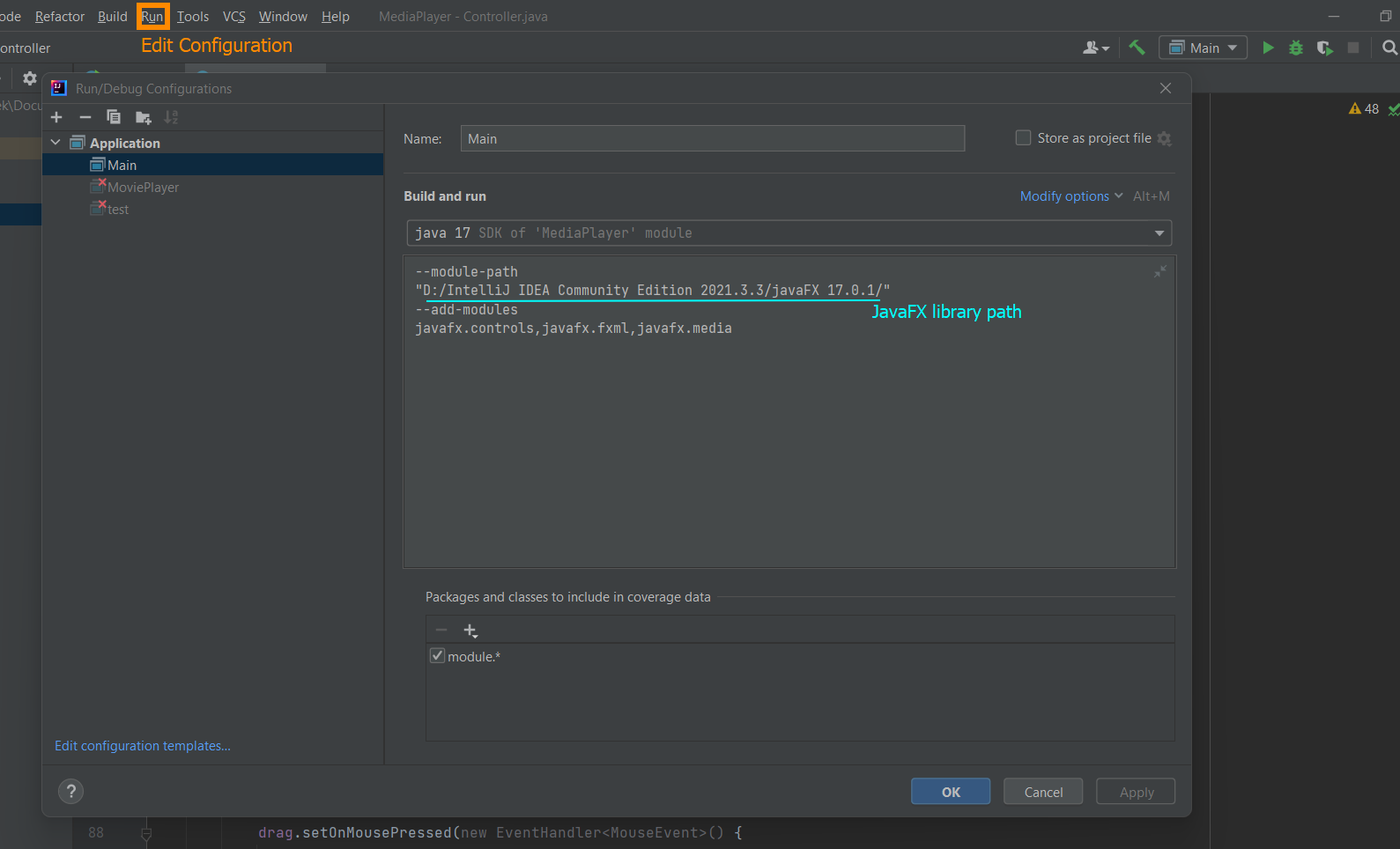Open the Help menu
The image size is (1400, 849).
[x=336, y=17]
